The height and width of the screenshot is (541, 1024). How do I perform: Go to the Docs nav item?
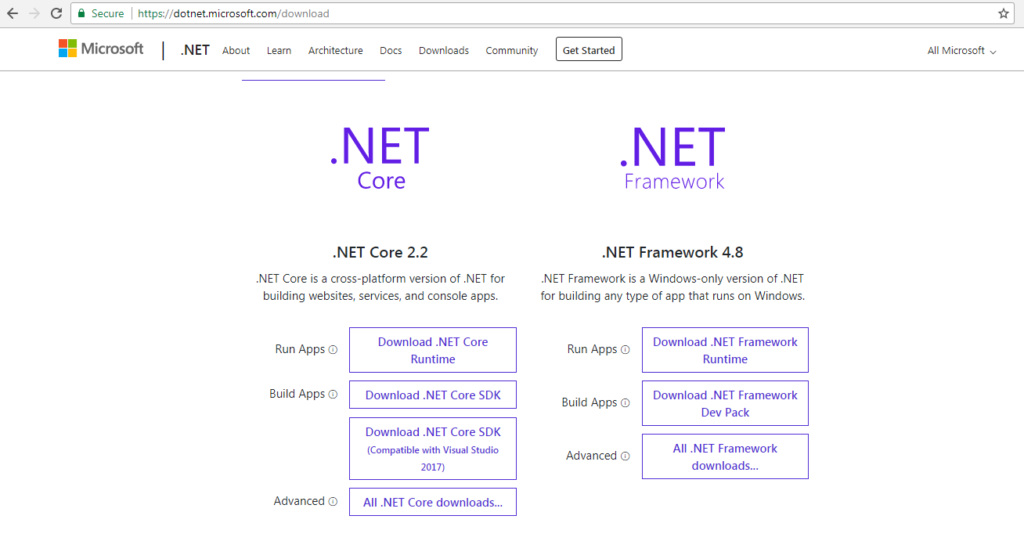coord(390,50)
